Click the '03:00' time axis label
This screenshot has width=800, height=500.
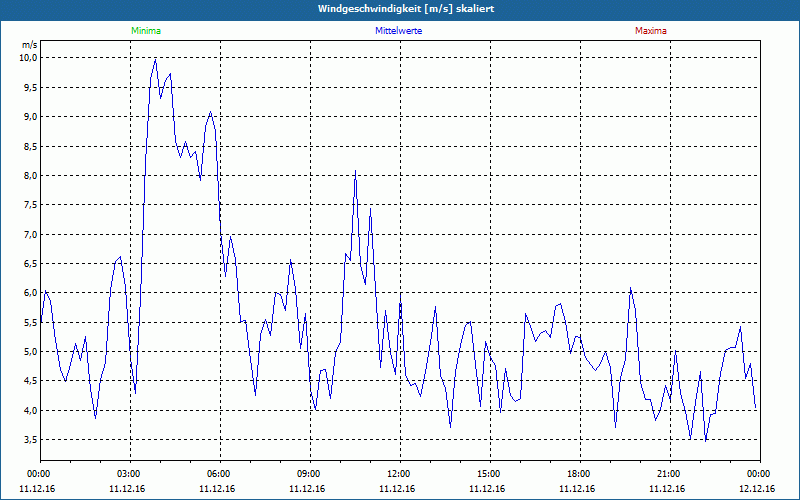(130, 474)
